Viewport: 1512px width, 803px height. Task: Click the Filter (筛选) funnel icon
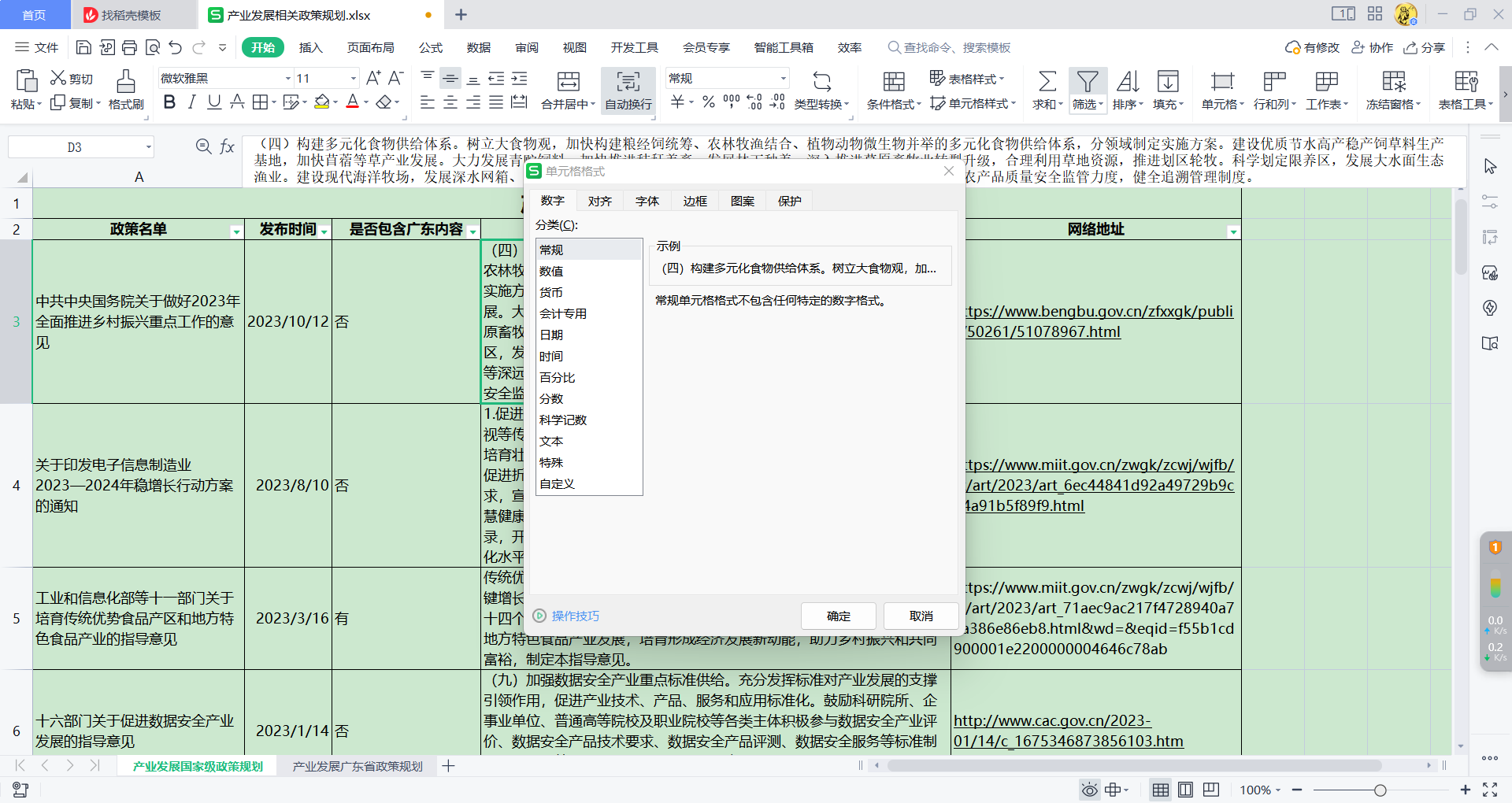coord(1088,81)
